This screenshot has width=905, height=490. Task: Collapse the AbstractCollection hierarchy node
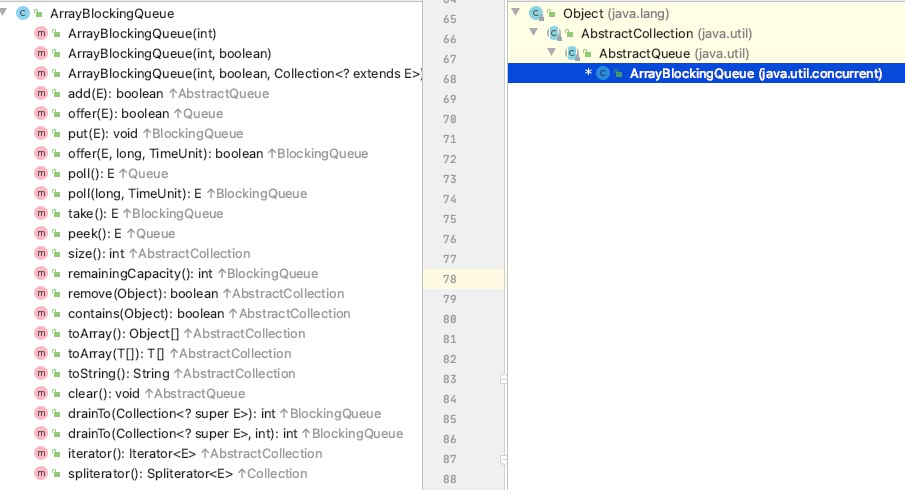pos(533,34)
